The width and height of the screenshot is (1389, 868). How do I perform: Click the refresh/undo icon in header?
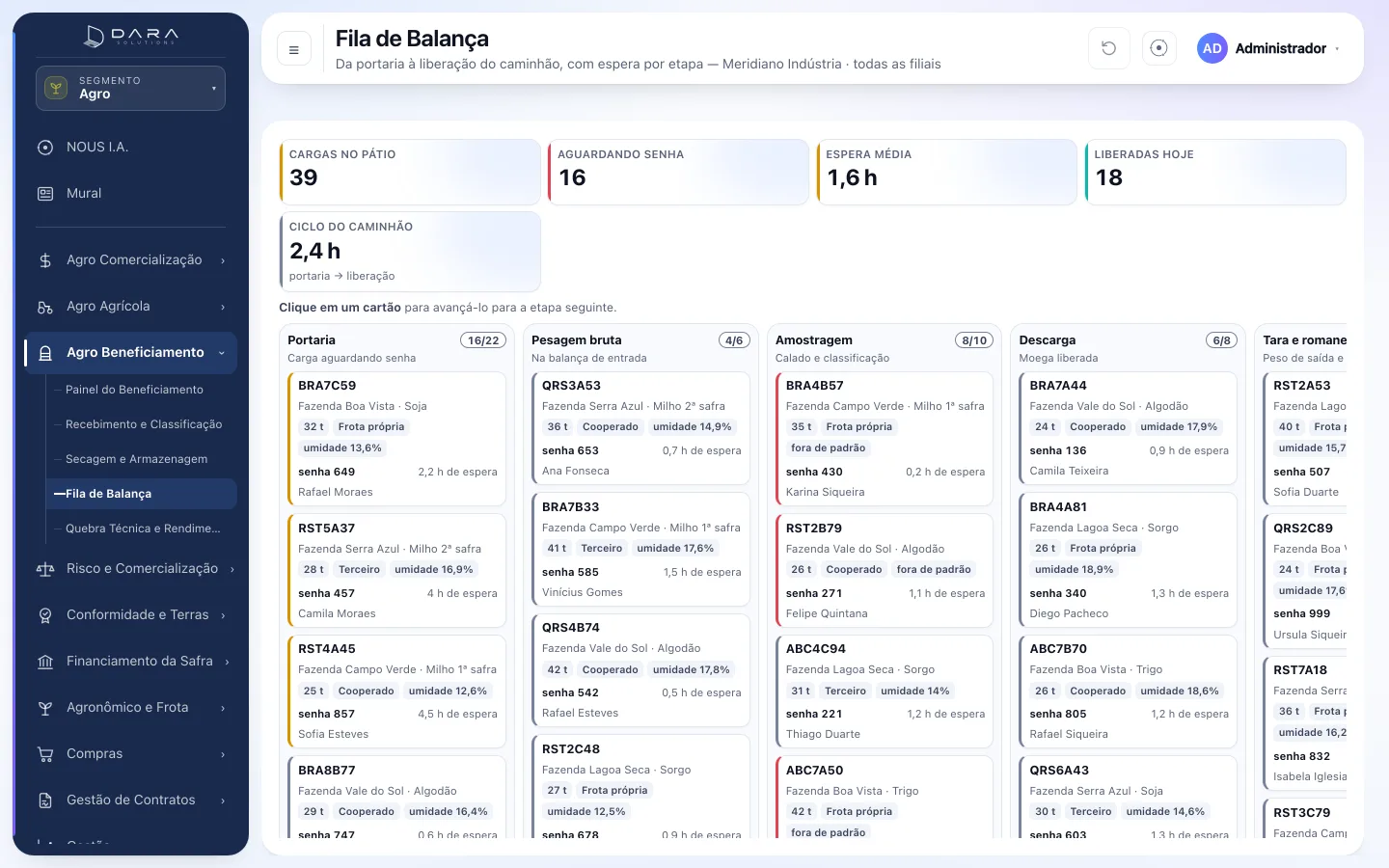pyautogui.click(x=1109, y=48)
